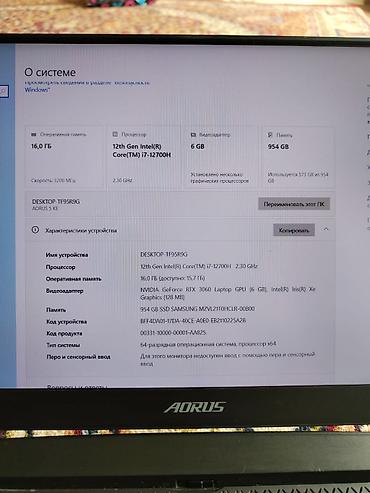Select the 64-разрядная операционная система value

[208, 344]
